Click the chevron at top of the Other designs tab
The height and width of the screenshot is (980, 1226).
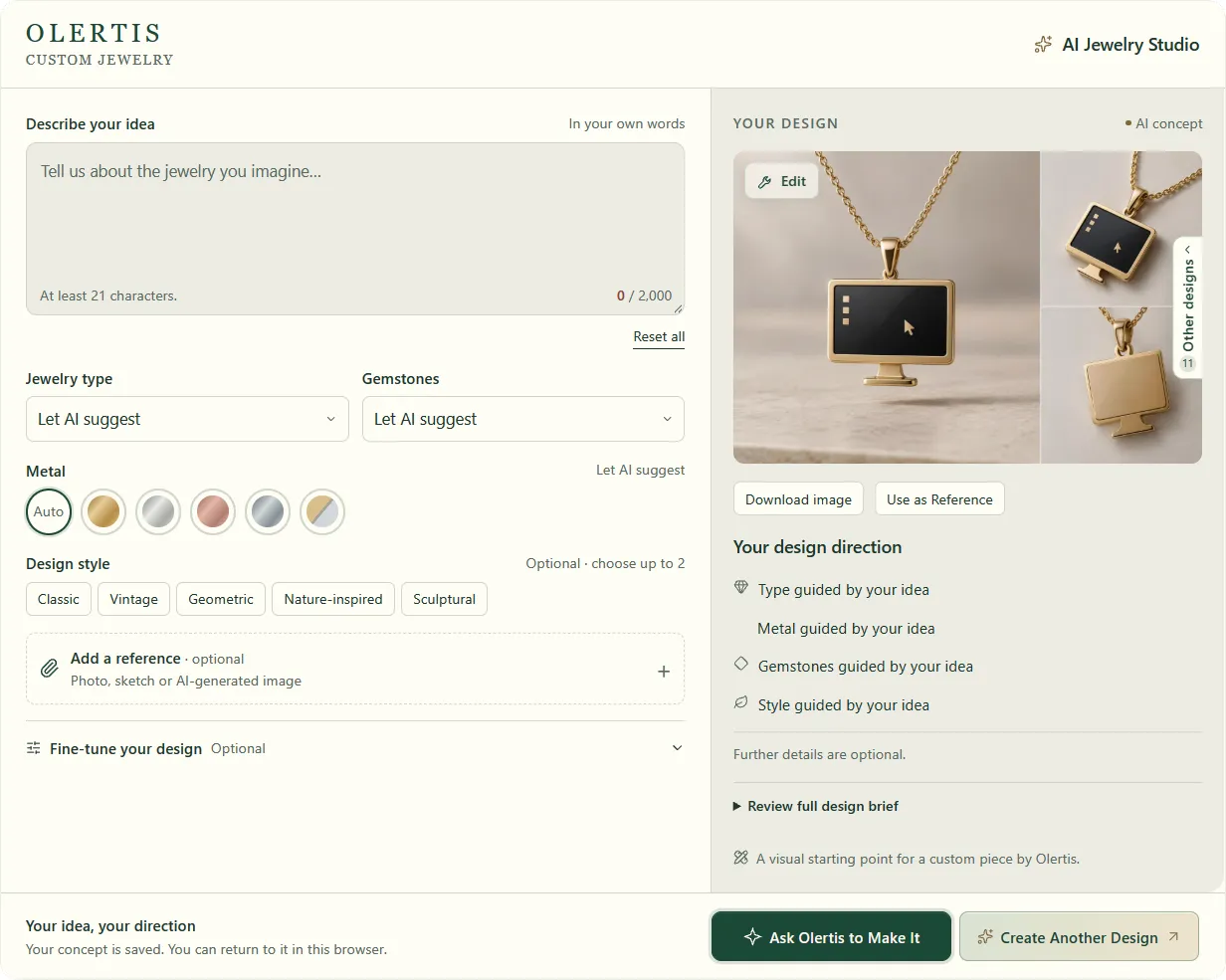pos(1187,250)
